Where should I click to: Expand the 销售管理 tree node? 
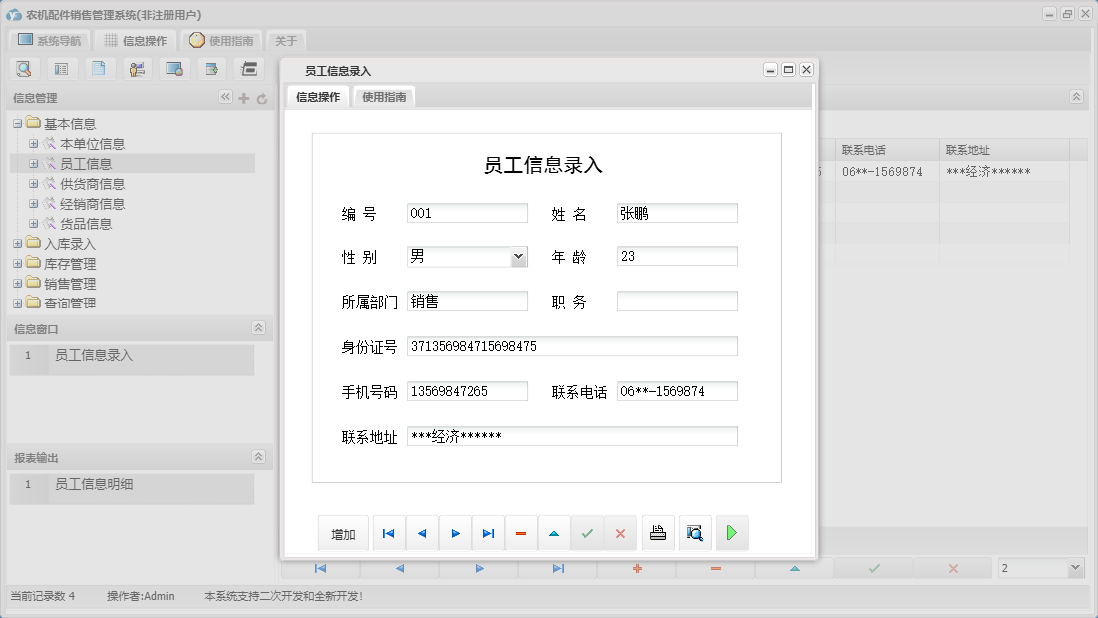click(x=19, y=283)
